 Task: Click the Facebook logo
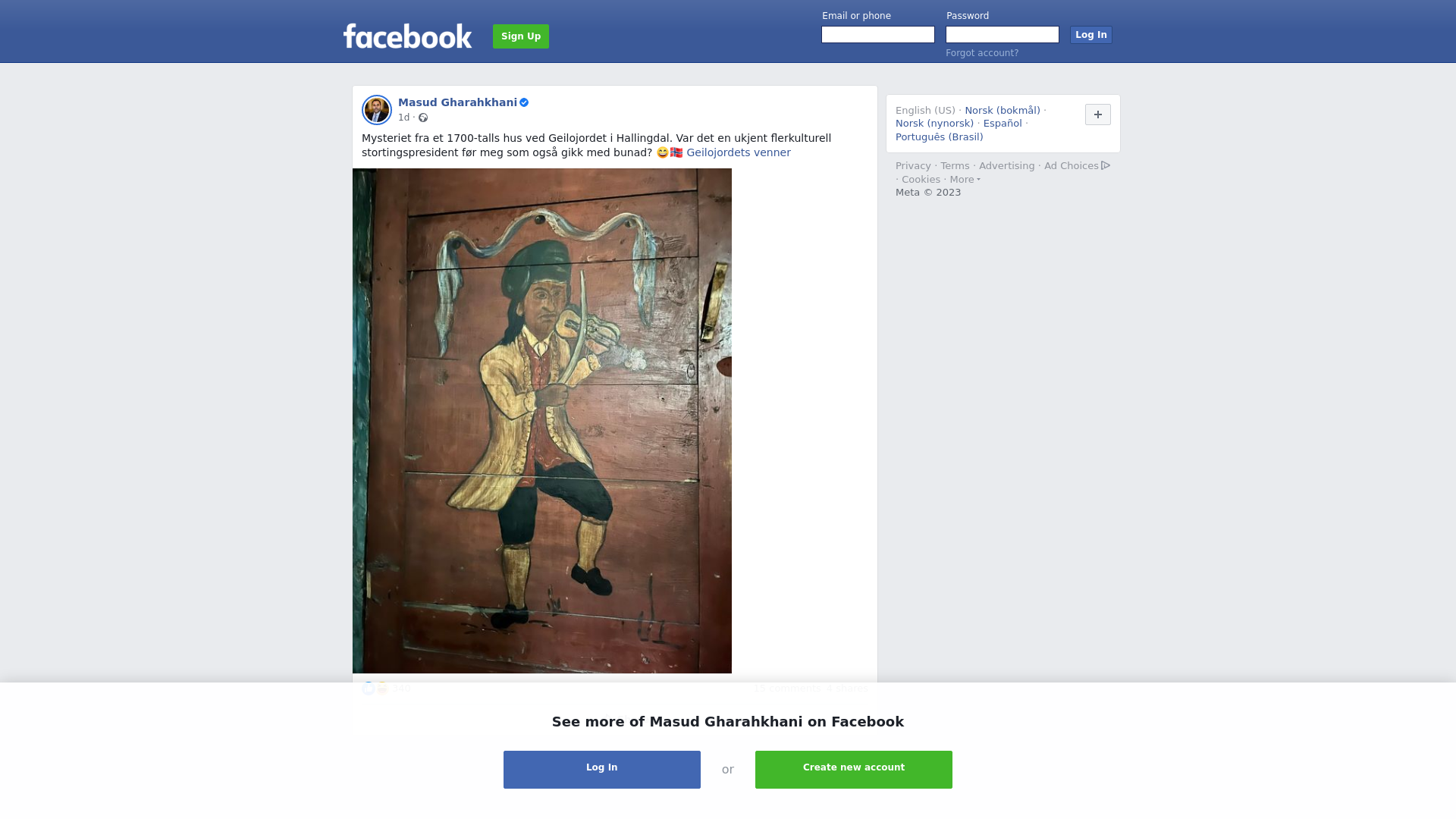point(407,36)
